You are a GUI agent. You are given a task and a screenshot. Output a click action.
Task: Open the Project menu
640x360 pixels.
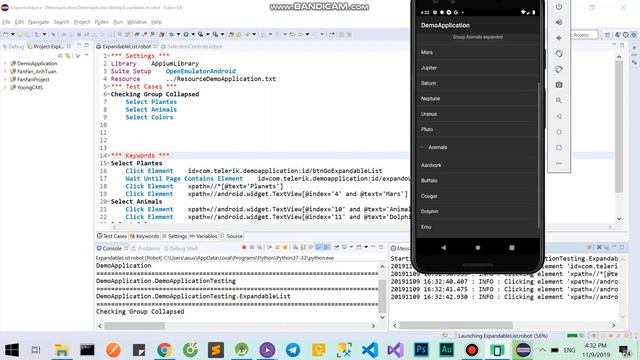pos(82,22)
